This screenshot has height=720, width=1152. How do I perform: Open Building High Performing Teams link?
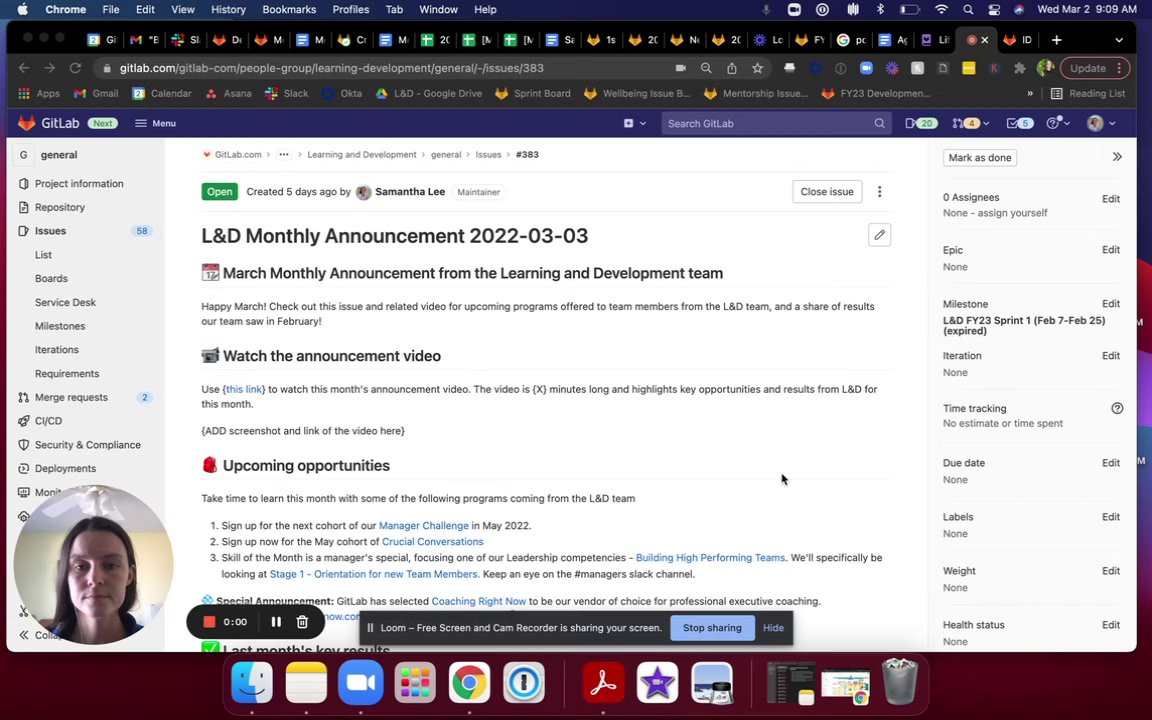pos(710,558)
